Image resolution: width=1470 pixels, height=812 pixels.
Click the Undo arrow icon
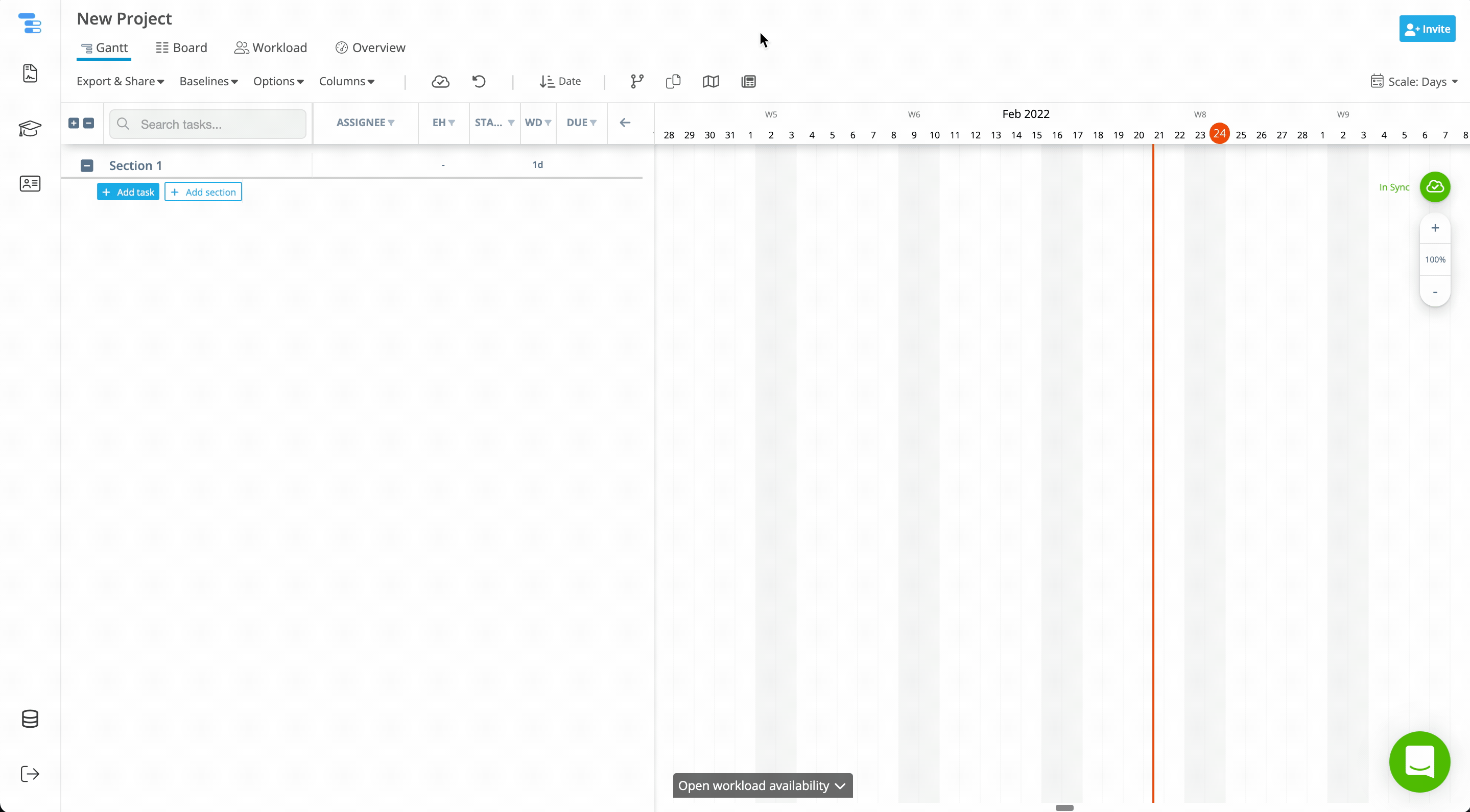point(478,82)
